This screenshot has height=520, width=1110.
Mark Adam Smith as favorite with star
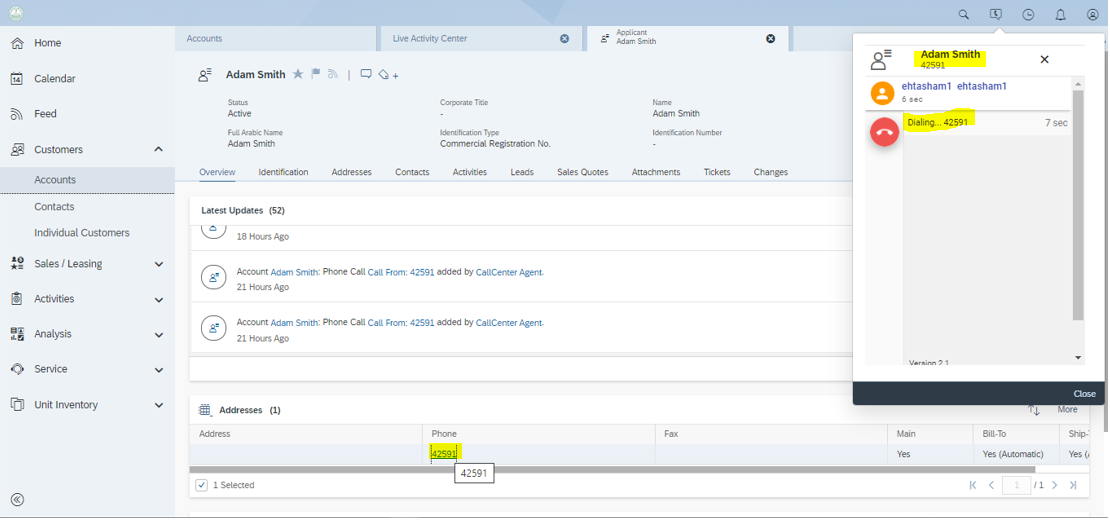click(x=298, y=74)
